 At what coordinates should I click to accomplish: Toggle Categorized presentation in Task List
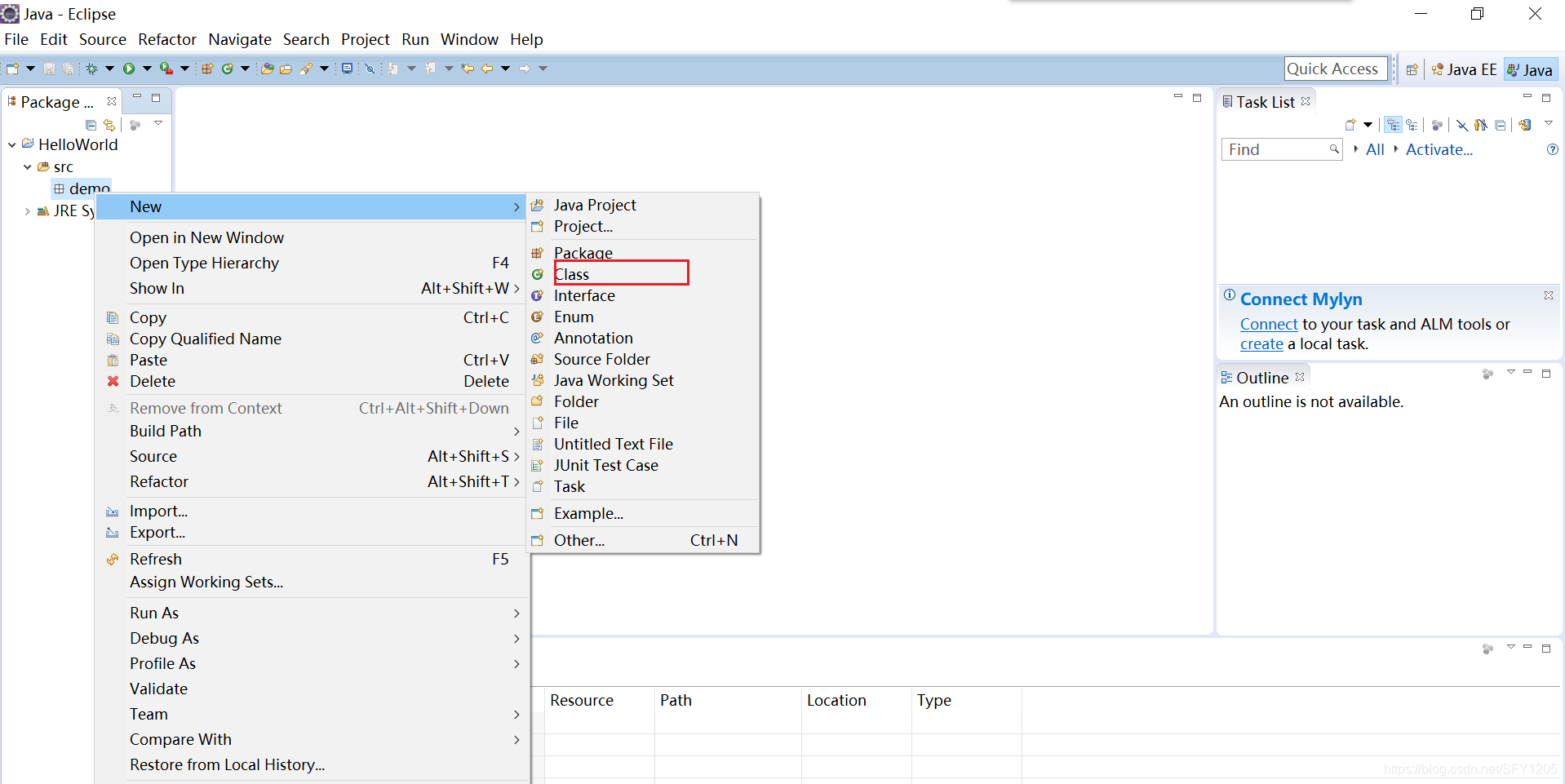1393,125
